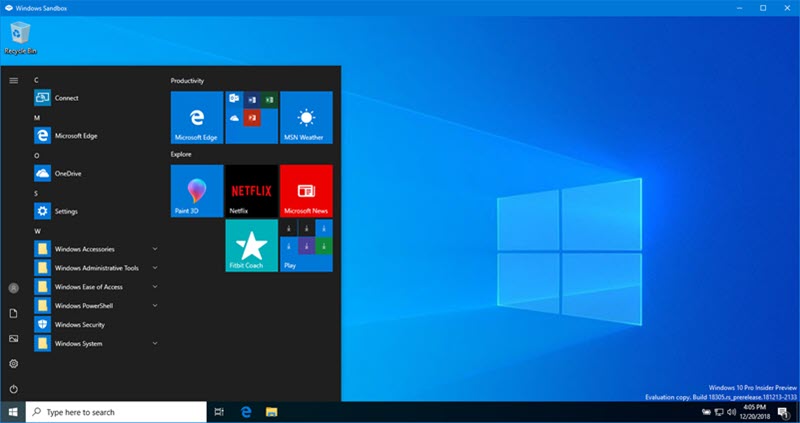
Task: Expand the Windows PowerShell folder
Action: tap(96, 306)
